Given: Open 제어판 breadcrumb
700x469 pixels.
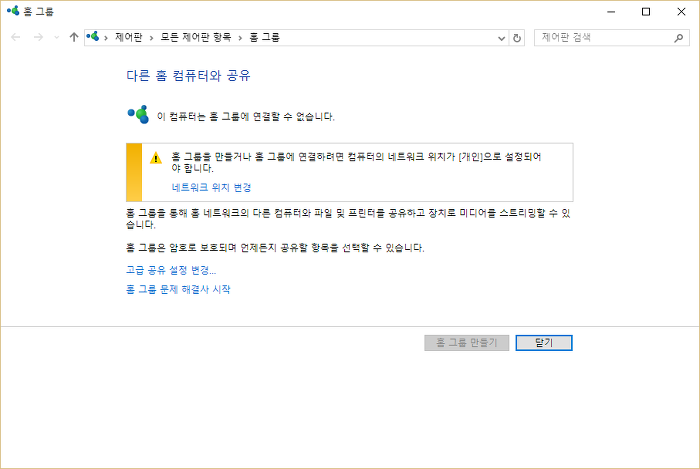Looking at the screenshot, I should pyautogui.click(x=129, y=37).
